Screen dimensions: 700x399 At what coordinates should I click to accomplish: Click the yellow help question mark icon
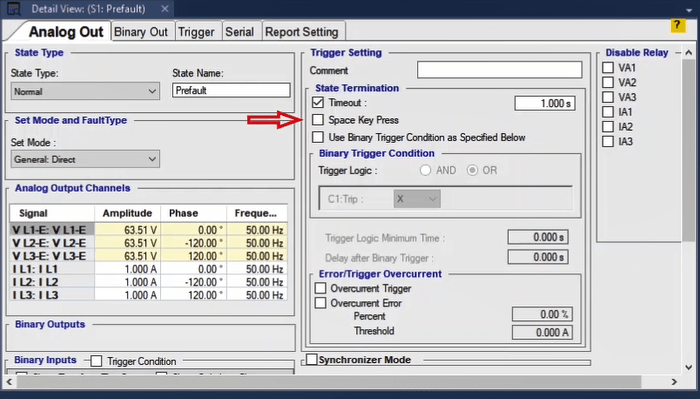pos(677,25)
